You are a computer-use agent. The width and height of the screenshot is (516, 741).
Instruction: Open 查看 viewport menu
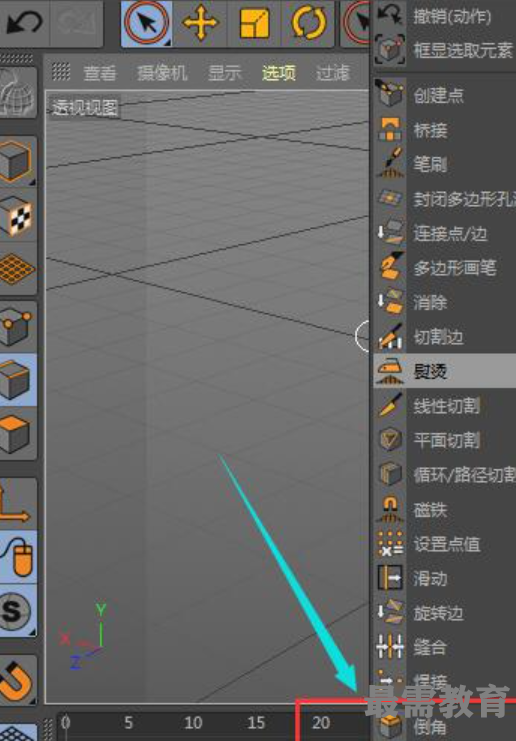tap(100, 73)
